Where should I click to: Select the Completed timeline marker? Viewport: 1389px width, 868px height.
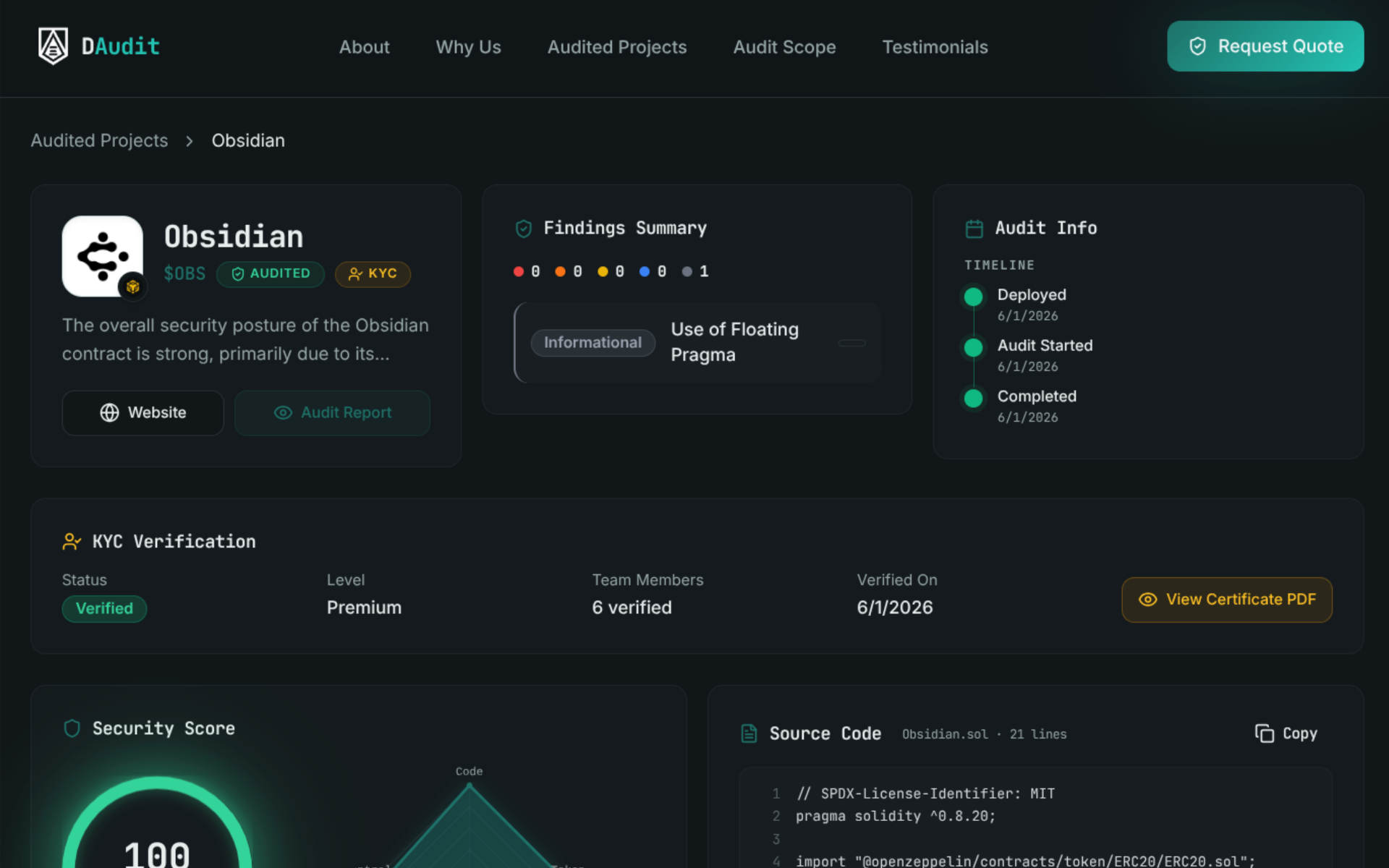click(974, 398)
